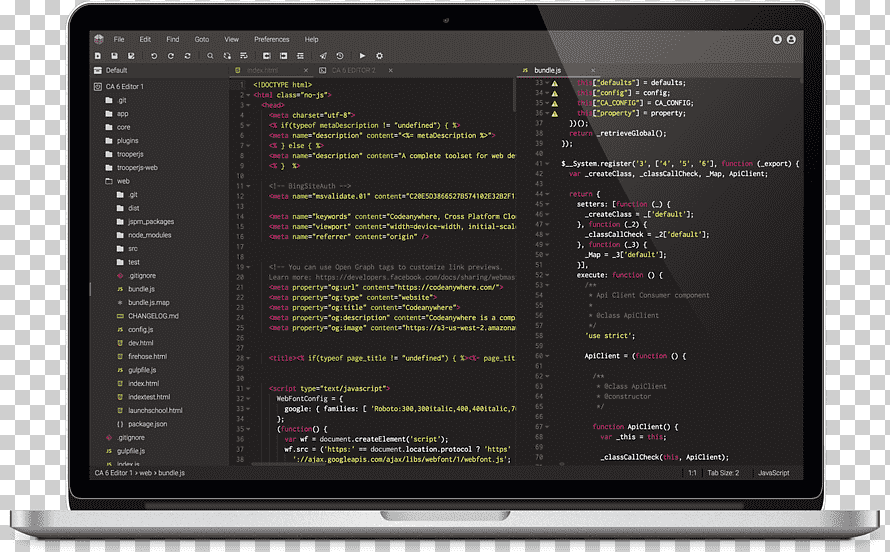Click the index.html editor vertical scrollbar
This screenshot has height=552, width=890.
coord(514,95)
